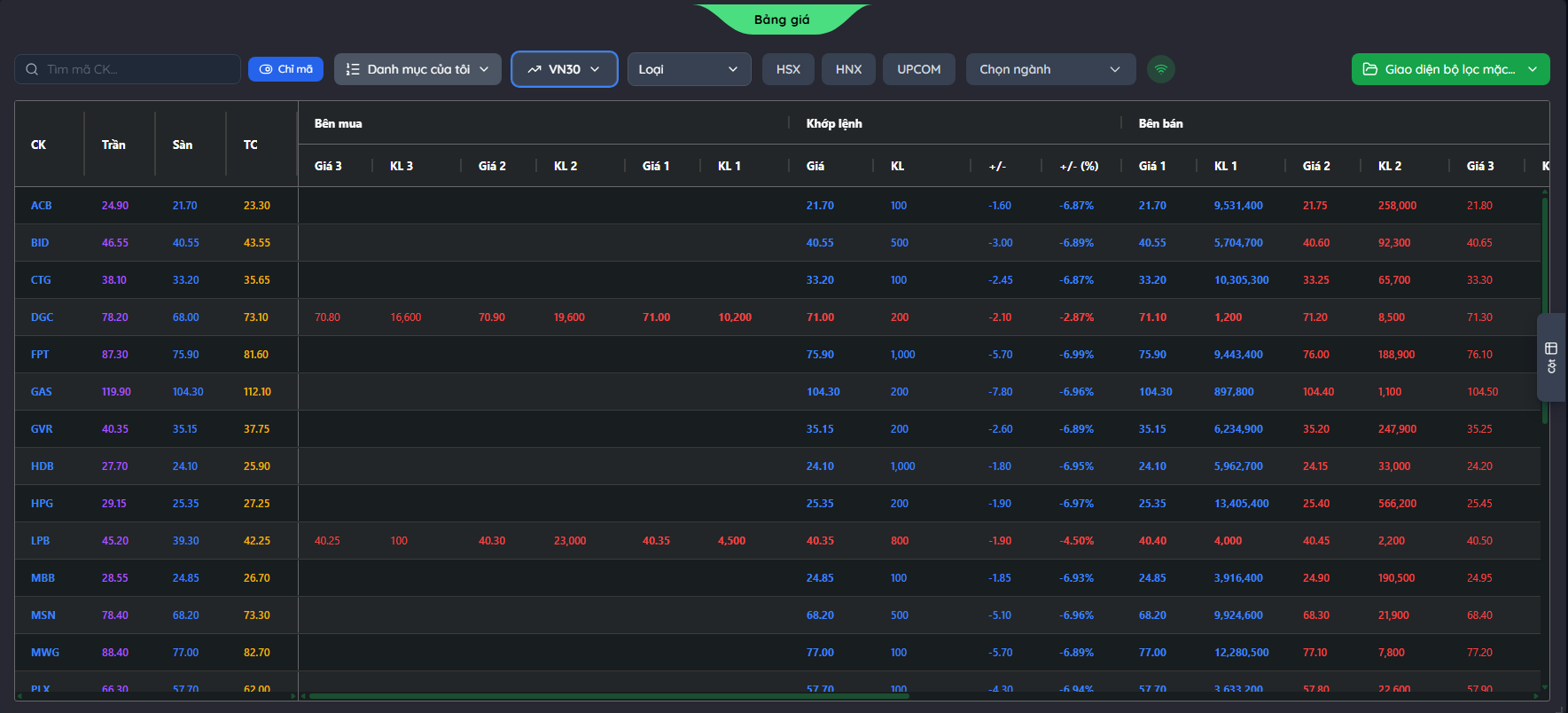The height and width of the screenshot is (713, 1568).
Task: Open the Chọn ngành industry dropdown
Action: [1050, 69]
